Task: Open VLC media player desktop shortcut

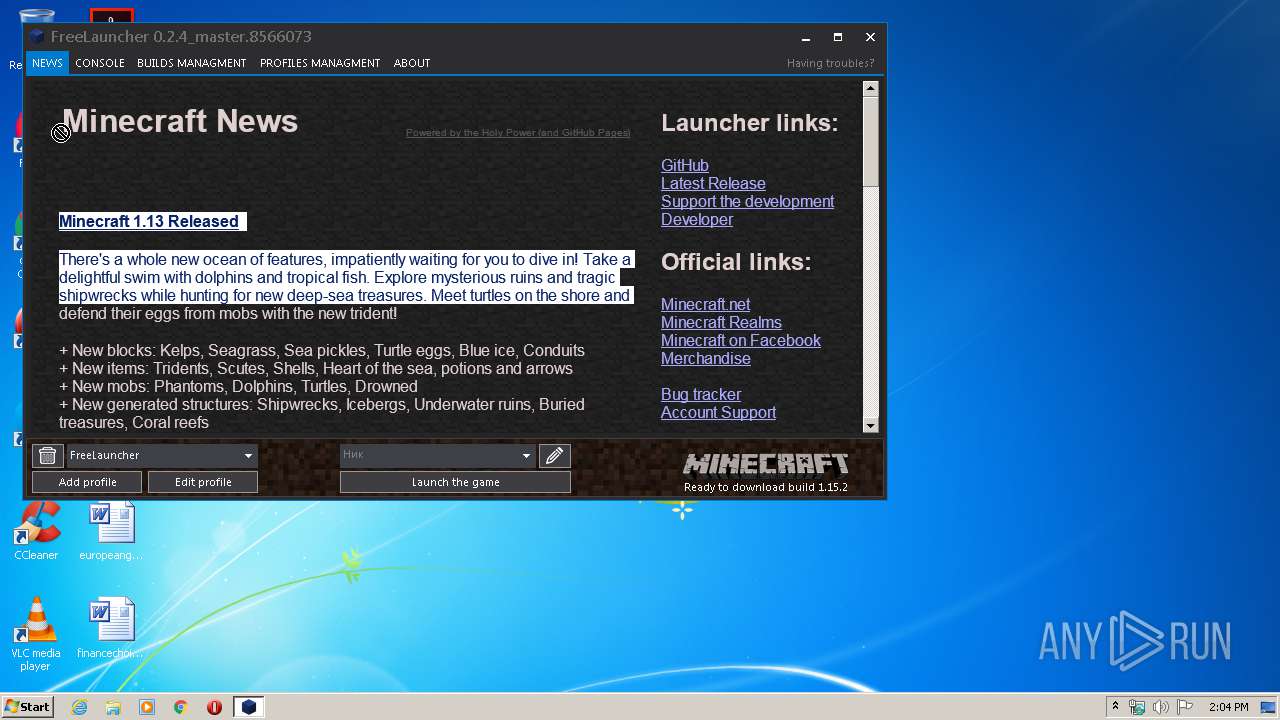Action: click(x=36, y=635)
